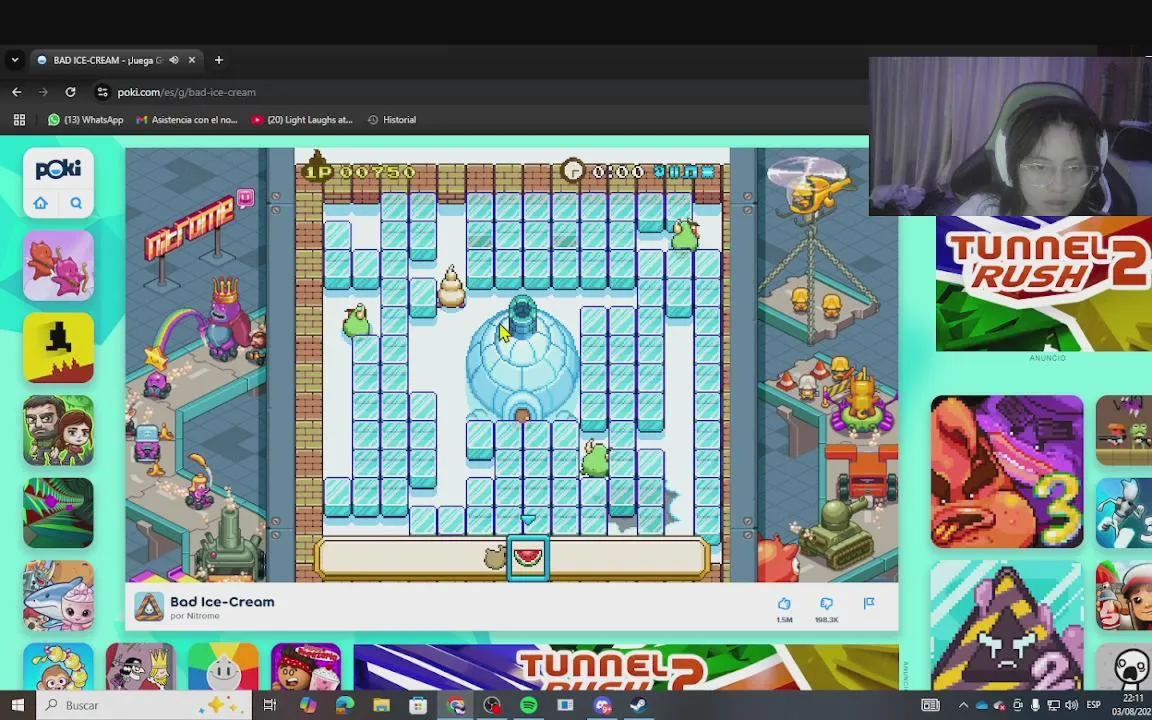Open the 'Asistencia con el no...' bookmark
The image size is (1152, 720).
tap(187, 120)
